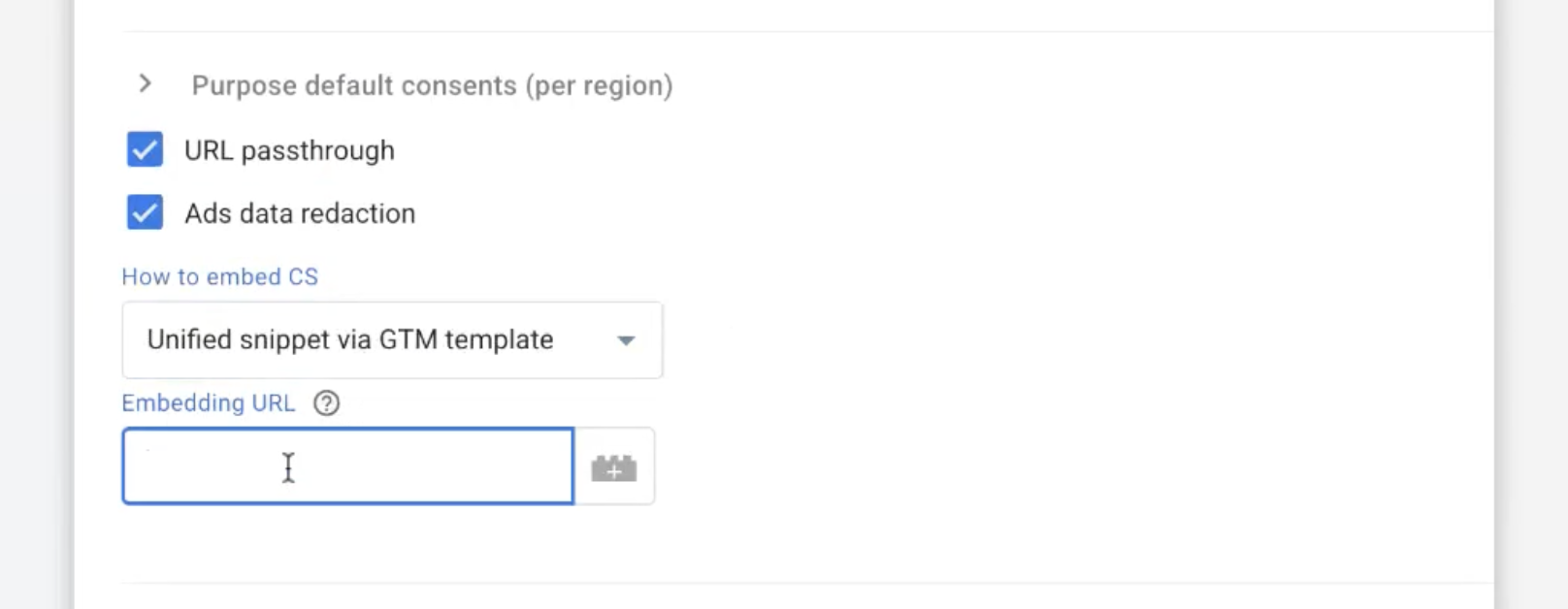Uncheck the URL passthrough checkbox
Viewport: 1568px width, 609px height.
pyautogui.click(x=145, y=150)
